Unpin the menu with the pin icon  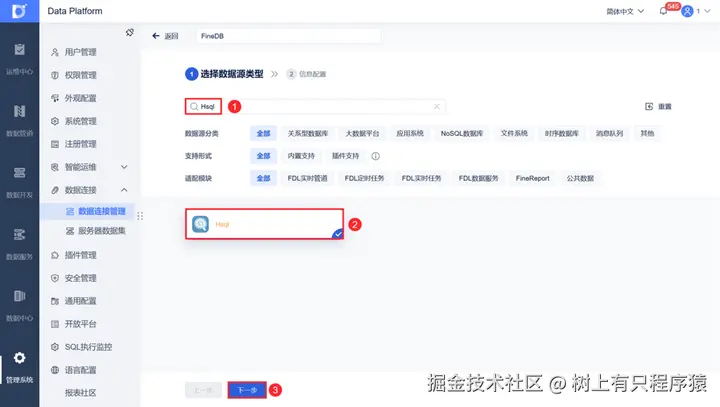(x=130, y=33)
